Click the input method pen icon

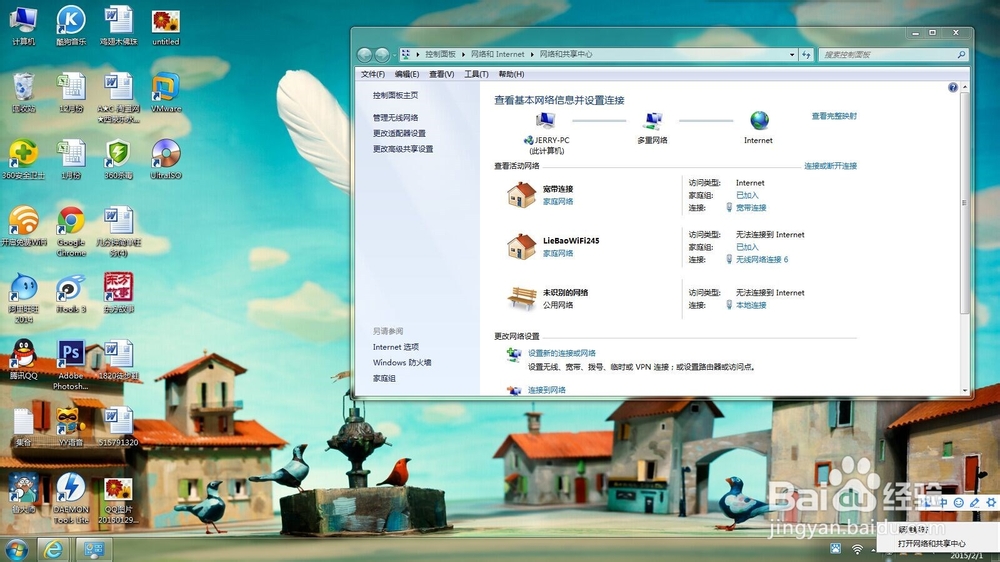click(x=974, y=503)
